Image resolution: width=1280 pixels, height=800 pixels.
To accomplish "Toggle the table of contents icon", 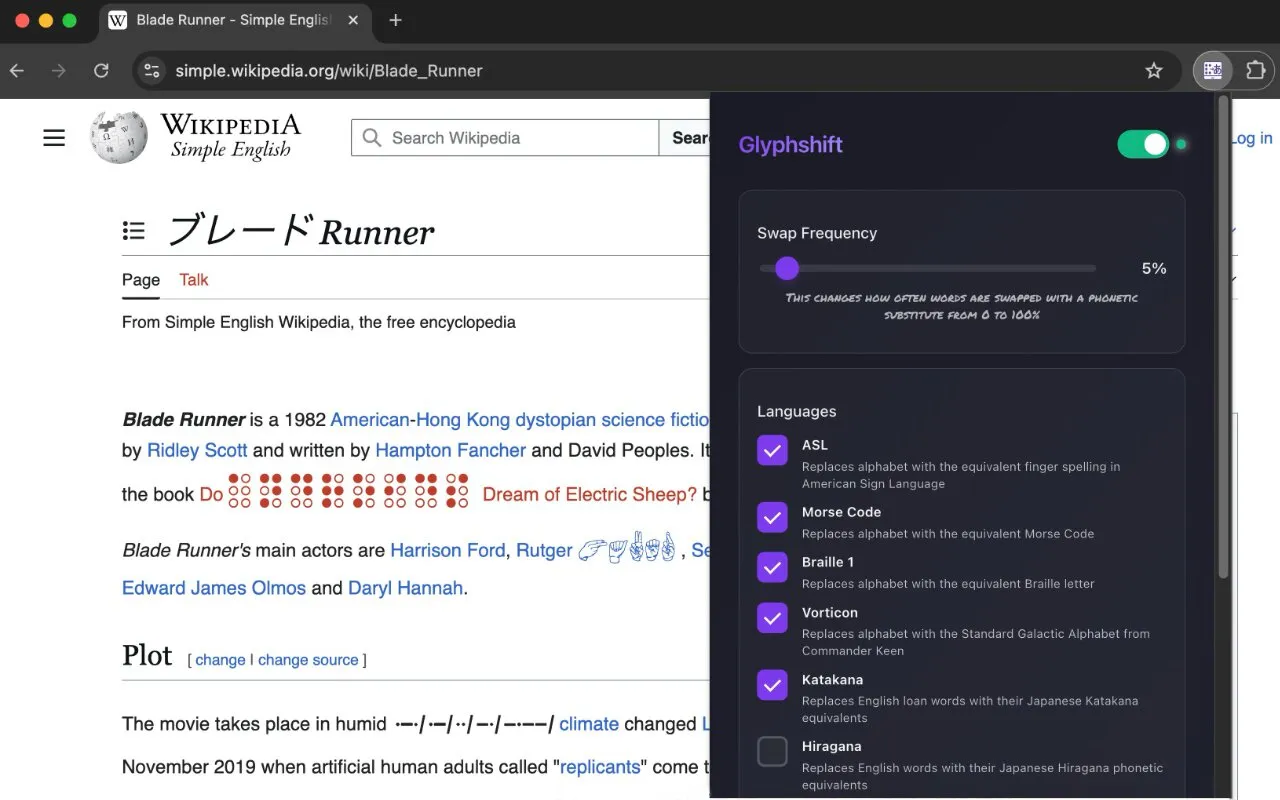I will tap(133, 231).
